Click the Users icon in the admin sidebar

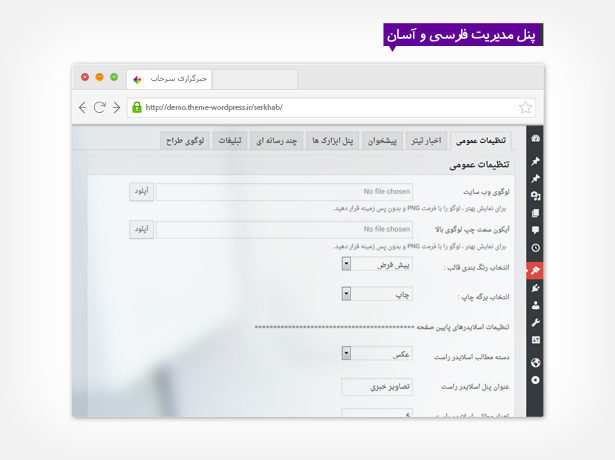click(535, 305)
